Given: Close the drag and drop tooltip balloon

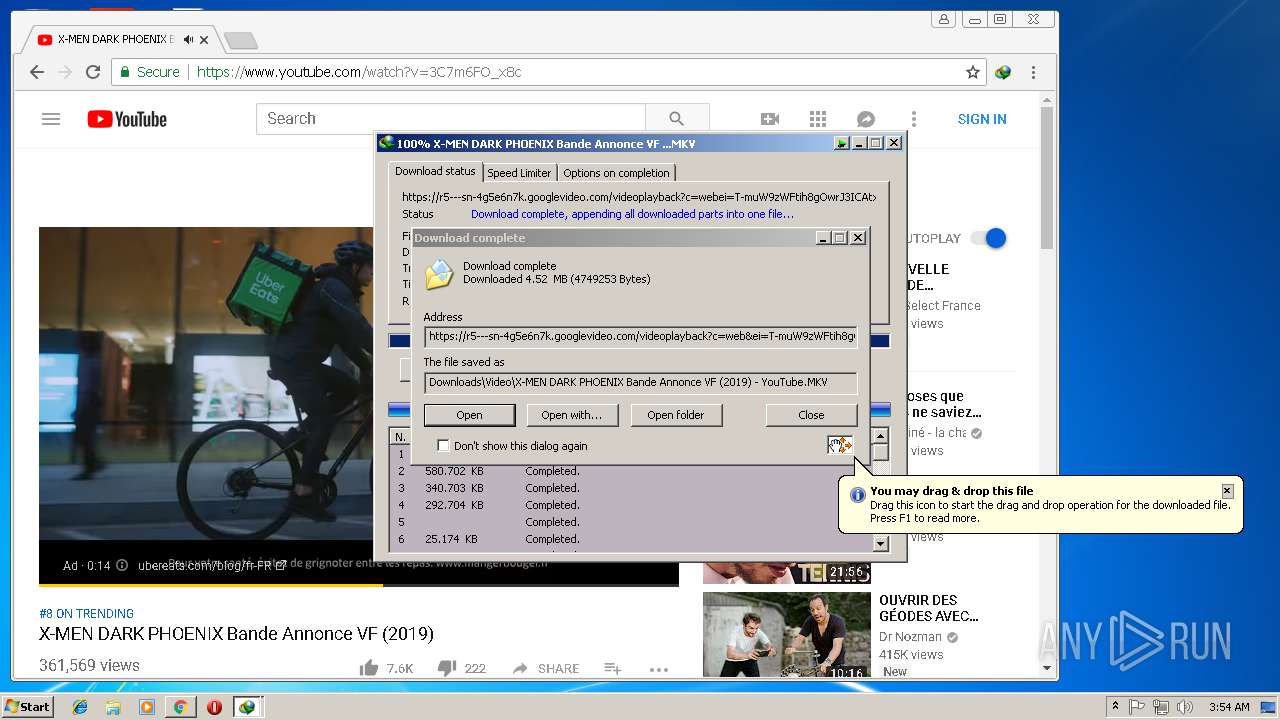Looking at the screenshot, I should (1227, 491).
